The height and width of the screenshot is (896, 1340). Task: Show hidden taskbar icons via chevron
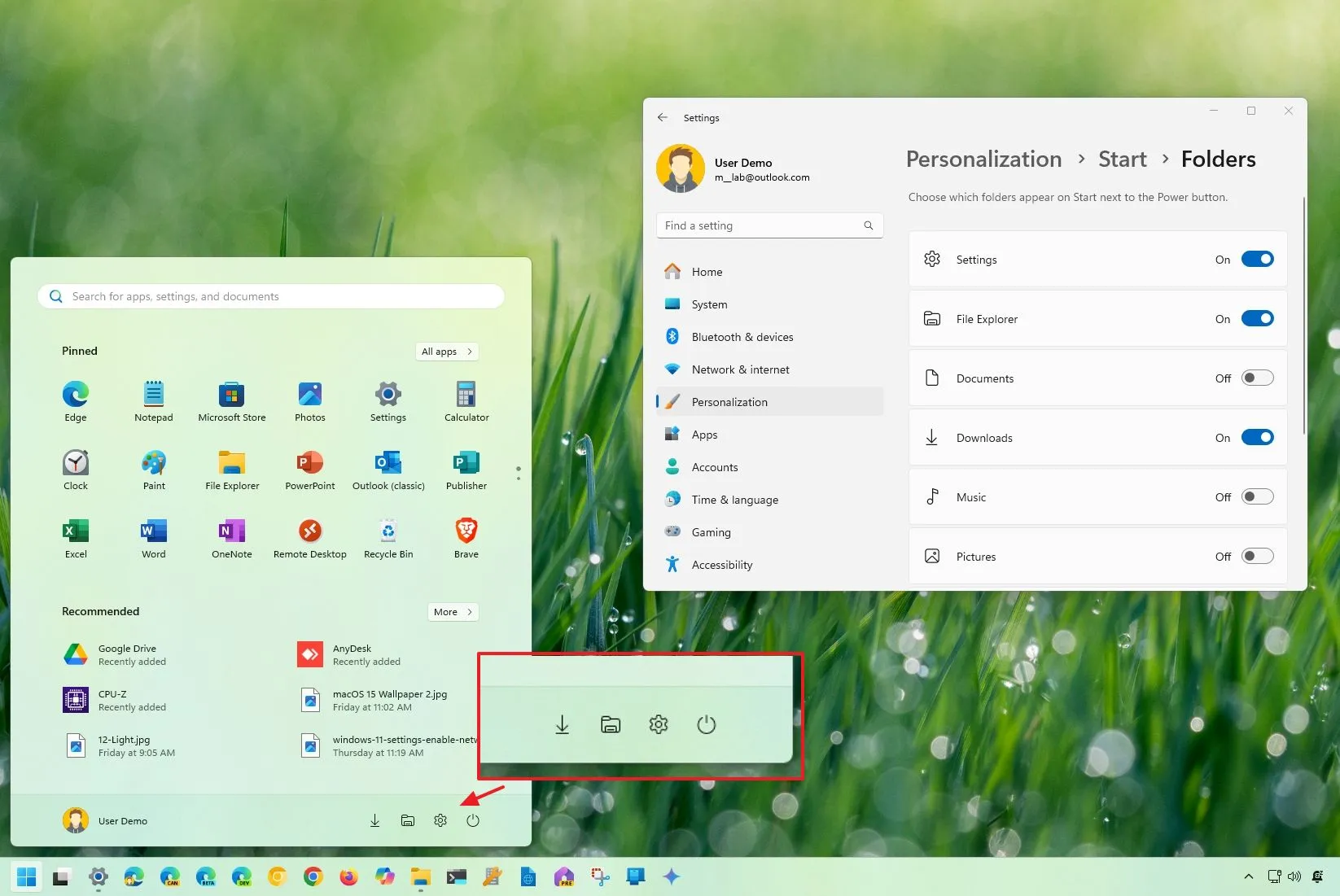[x=1248, y=876]
